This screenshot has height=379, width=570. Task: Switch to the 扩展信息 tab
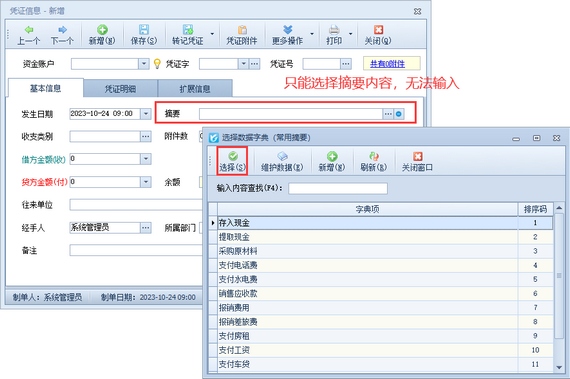[195, 89]
